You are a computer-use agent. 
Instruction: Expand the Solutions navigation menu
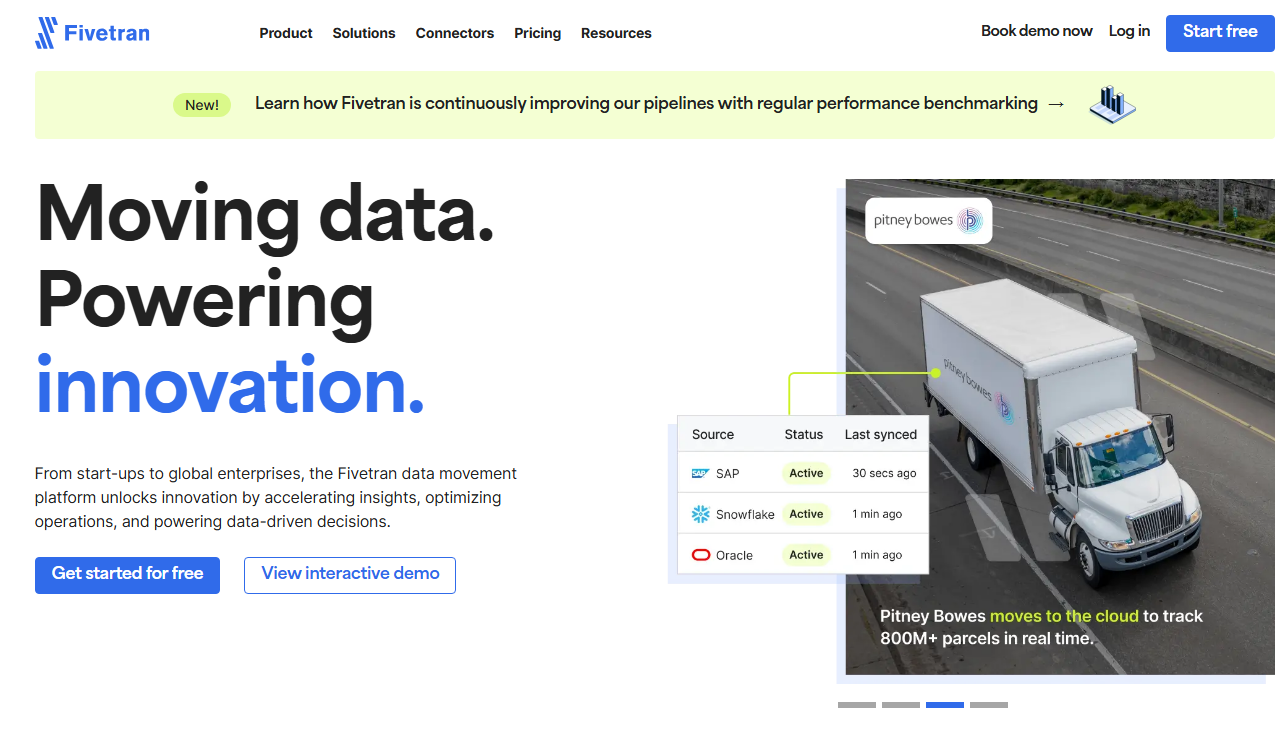click(x=364, y=33)
